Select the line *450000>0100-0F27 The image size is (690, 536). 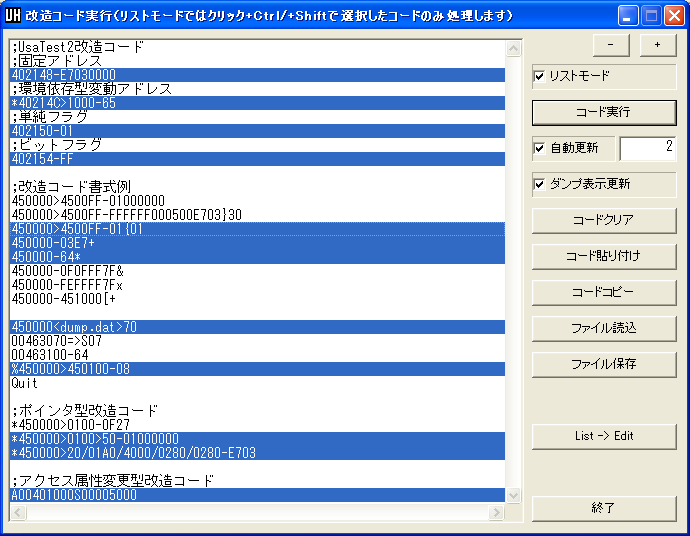pos(257,425)
